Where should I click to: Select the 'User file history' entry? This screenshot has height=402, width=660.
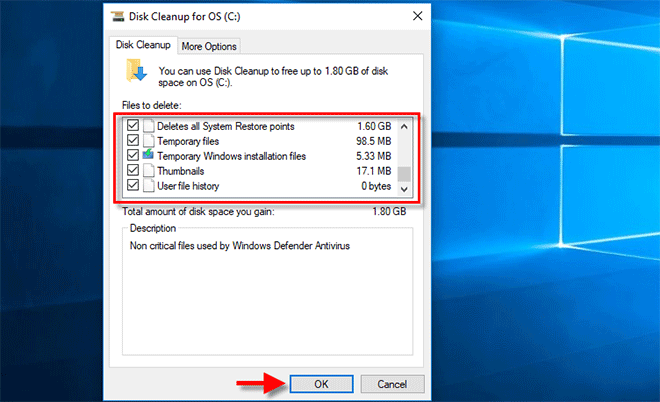[260, 186]
